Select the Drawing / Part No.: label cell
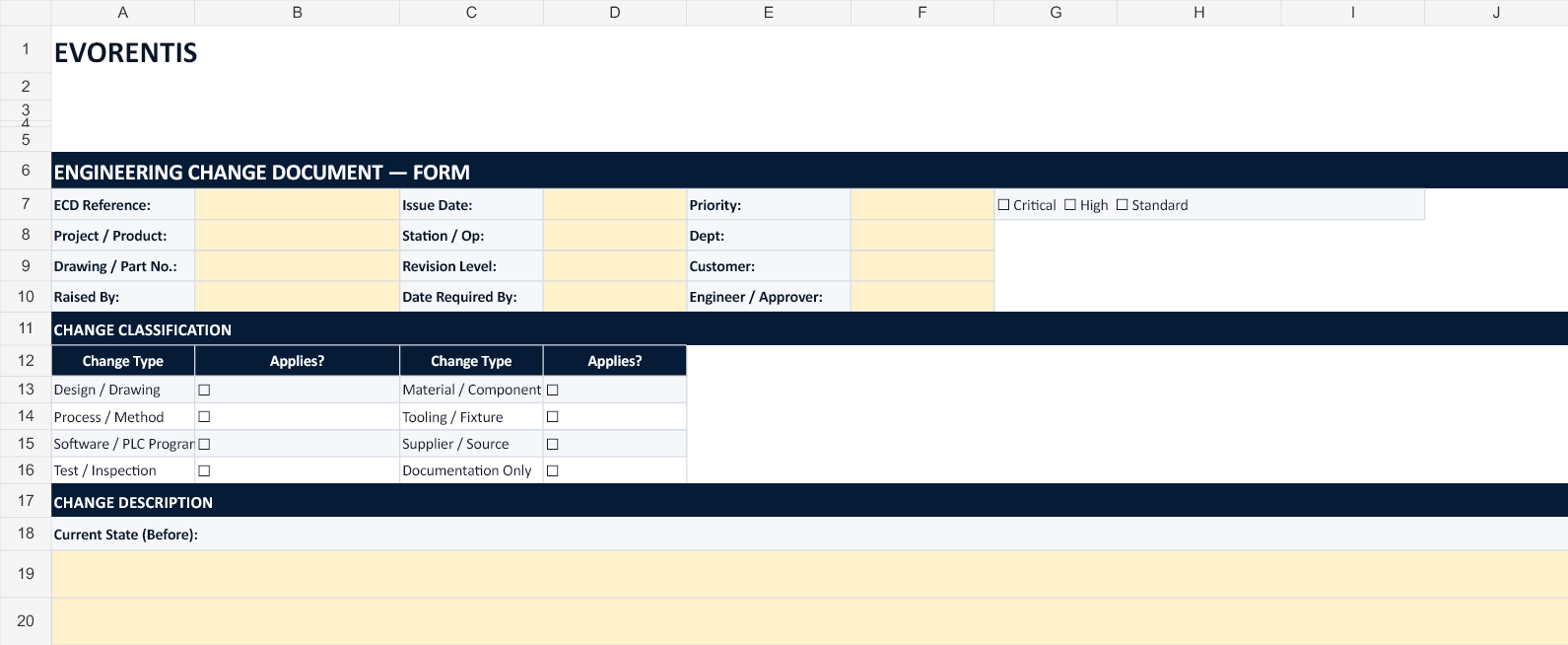 pos(123,266)
